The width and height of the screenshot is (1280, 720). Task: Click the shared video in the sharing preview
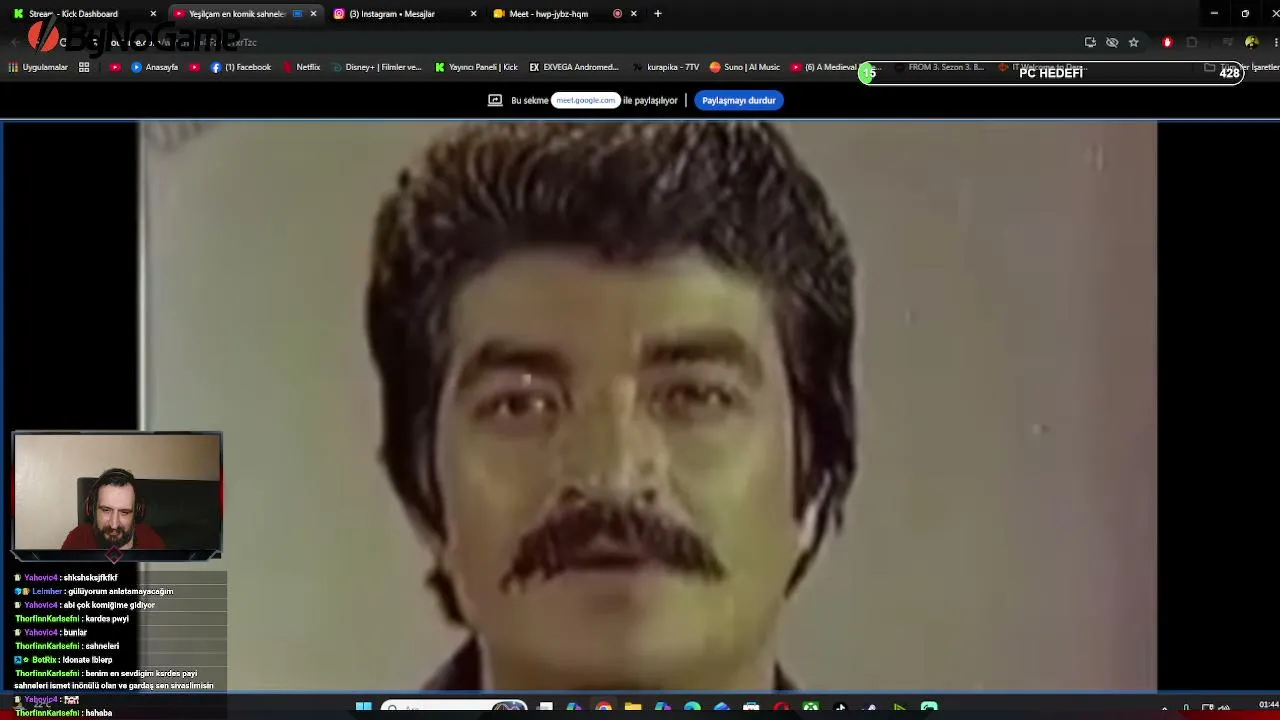[x=647, y=405]
